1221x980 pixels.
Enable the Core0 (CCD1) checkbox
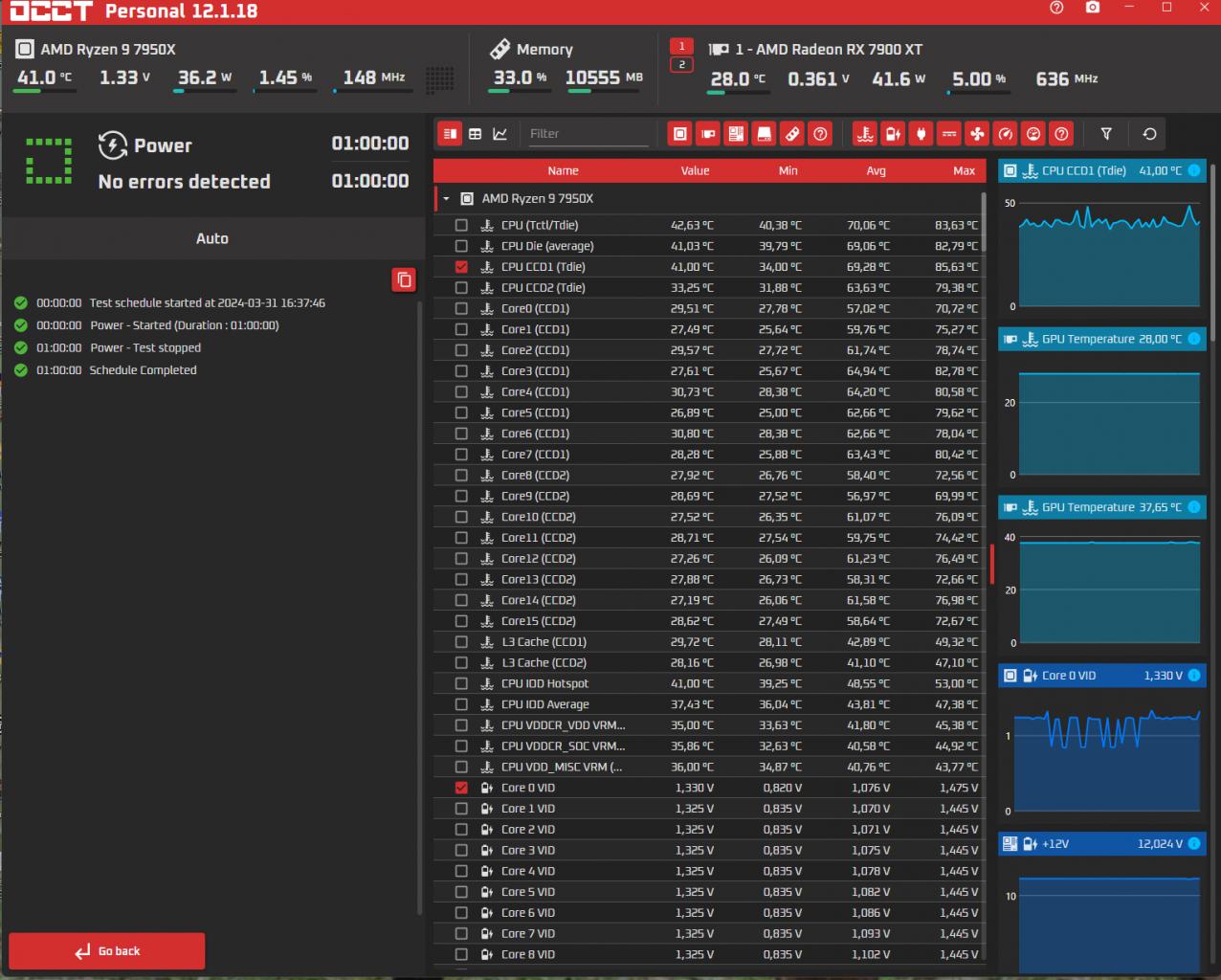click(461, 309)
